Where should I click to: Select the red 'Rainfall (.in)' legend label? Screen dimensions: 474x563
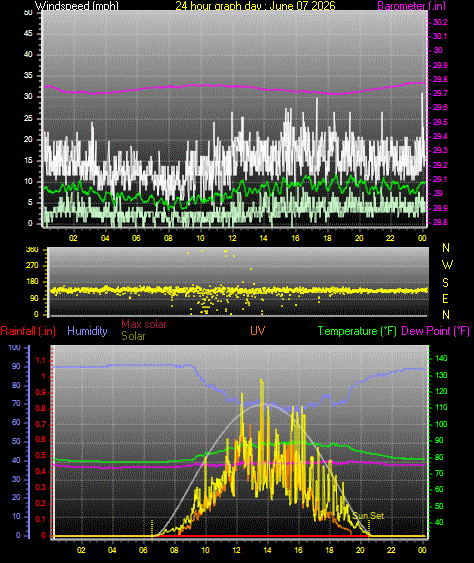28,331
